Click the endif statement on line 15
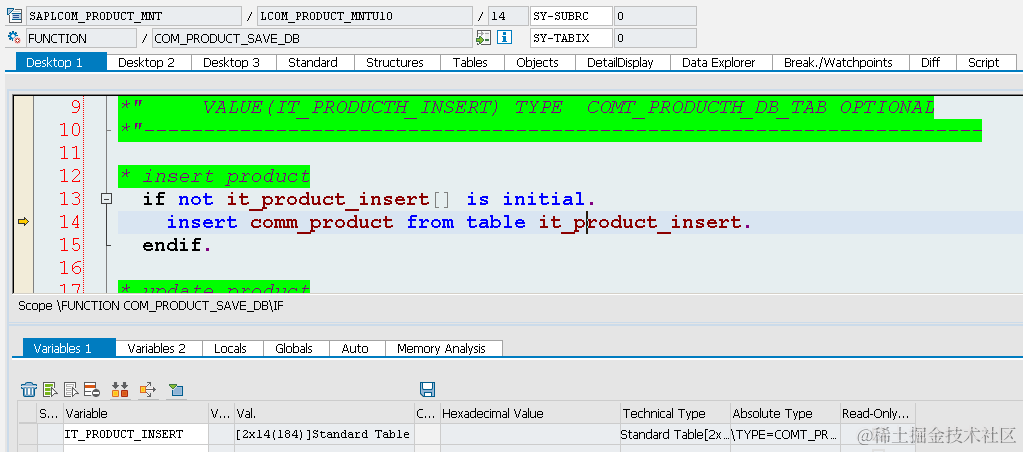Screen dimensions: 1023x452 click(x=177, y=246)
